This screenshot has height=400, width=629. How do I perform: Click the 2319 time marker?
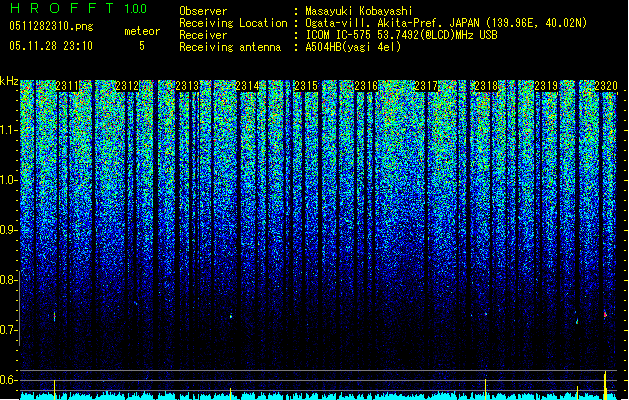coord(546,86)
